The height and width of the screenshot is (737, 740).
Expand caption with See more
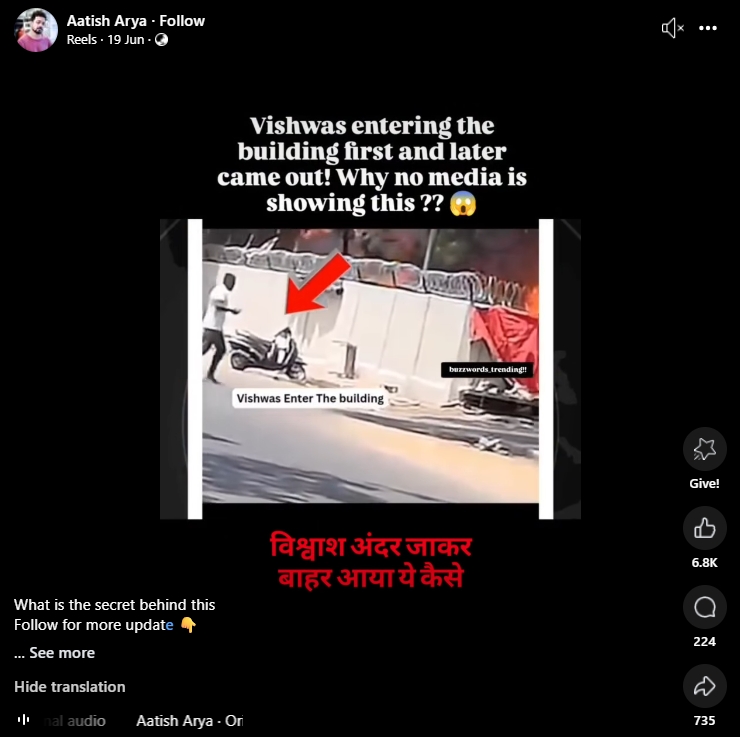62,653
